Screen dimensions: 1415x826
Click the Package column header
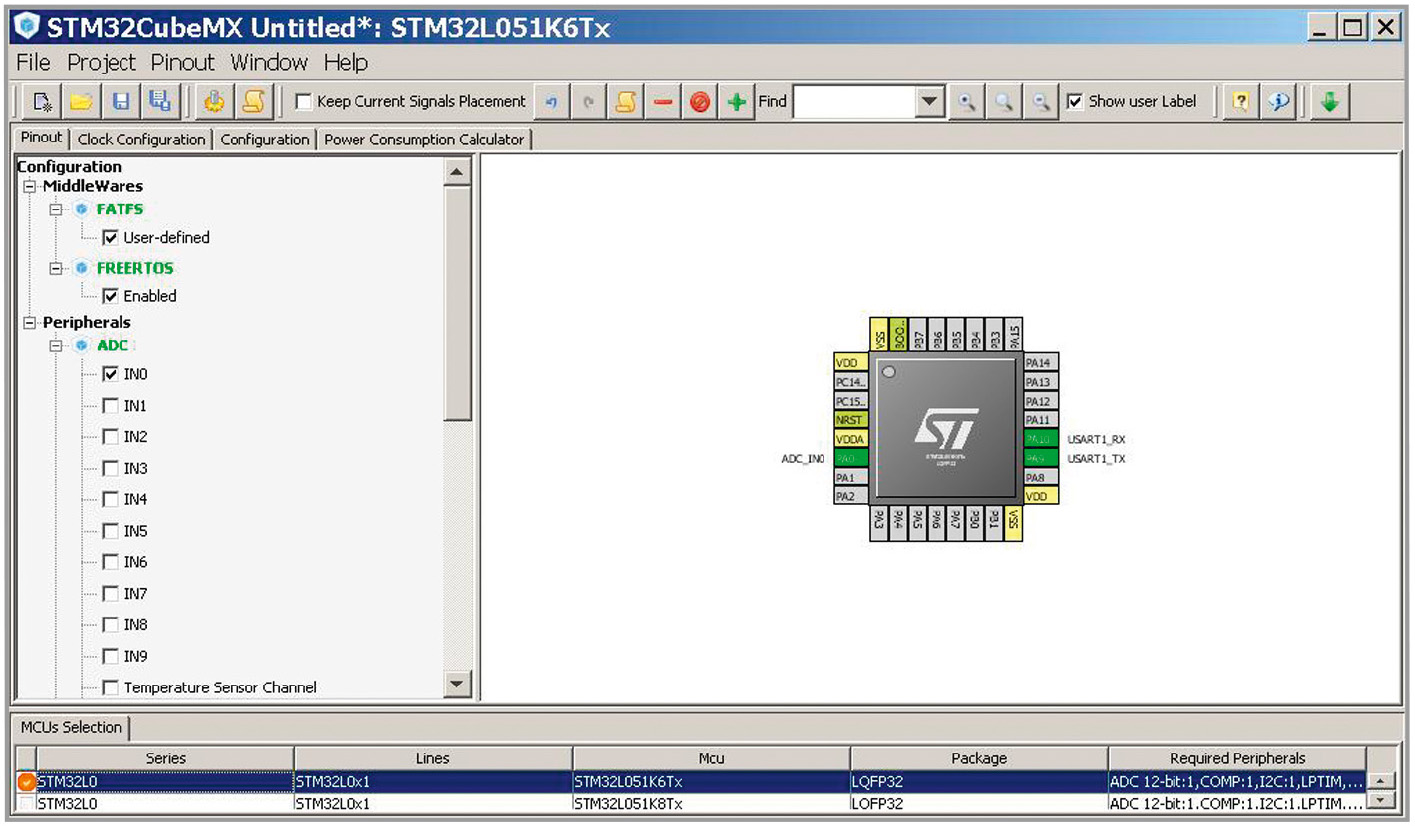pyautogui.click(x=979, y=758)
